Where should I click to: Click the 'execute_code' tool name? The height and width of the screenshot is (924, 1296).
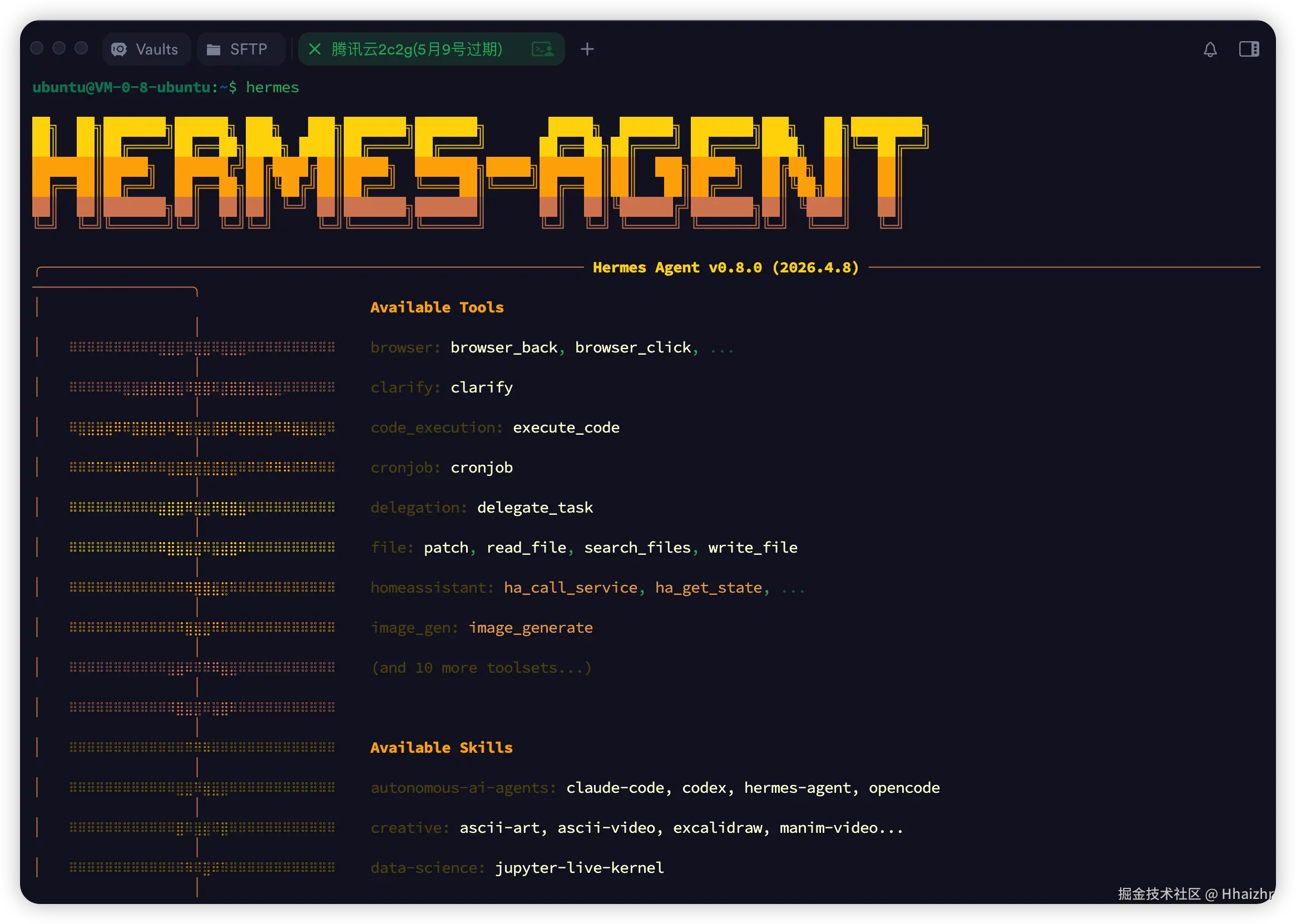[566, 428]
